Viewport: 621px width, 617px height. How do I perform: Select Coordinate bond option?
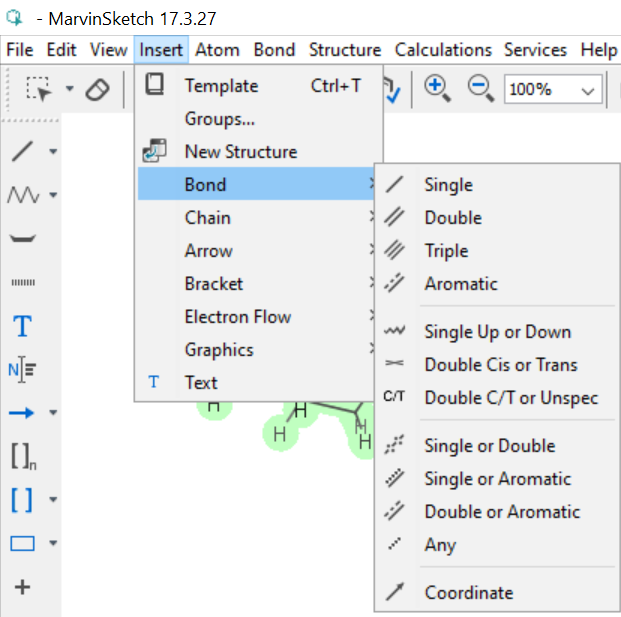(468, 593)
